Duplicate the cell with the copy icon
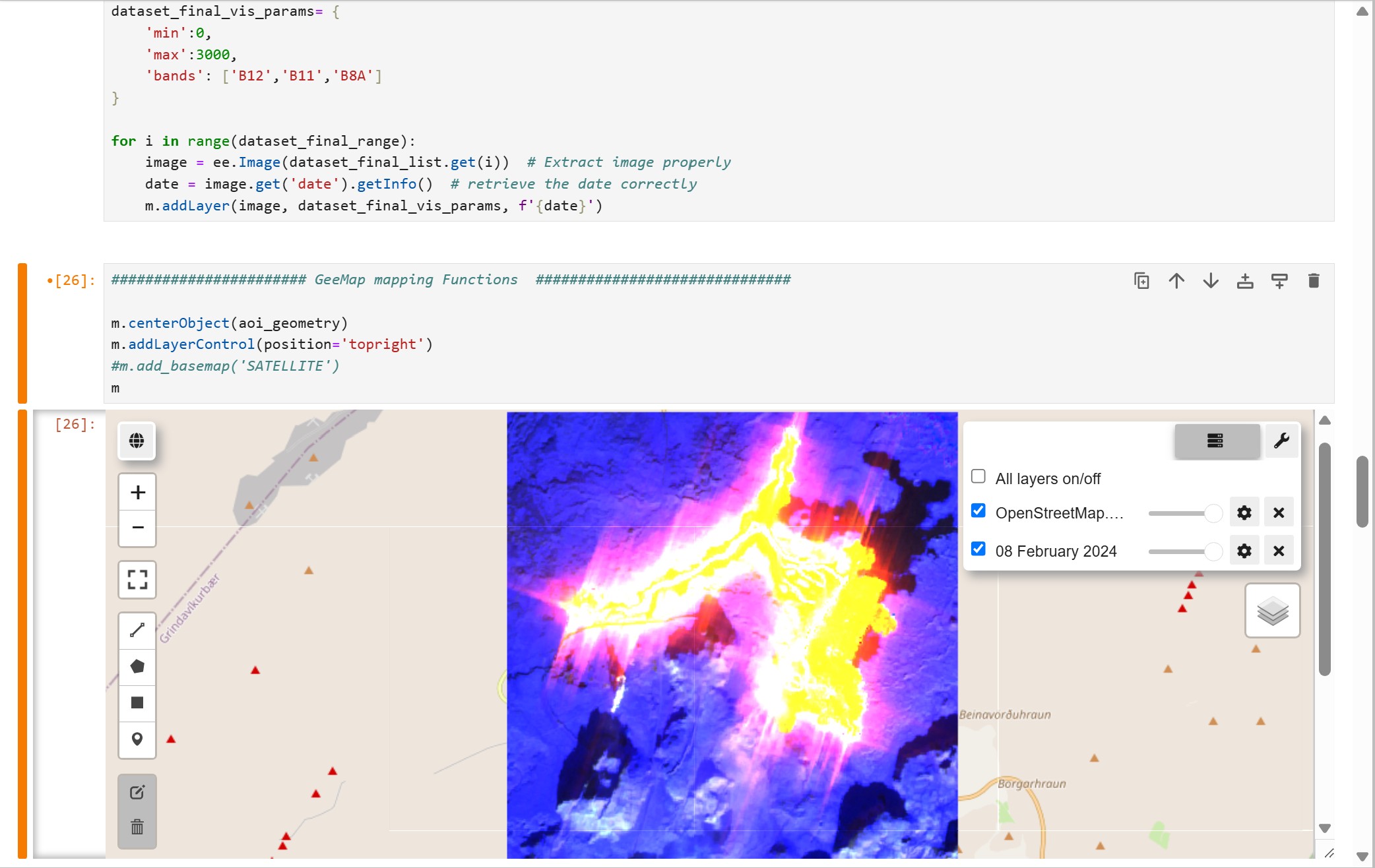This screenshot has width=1375, height=868. coord(1141,281)
